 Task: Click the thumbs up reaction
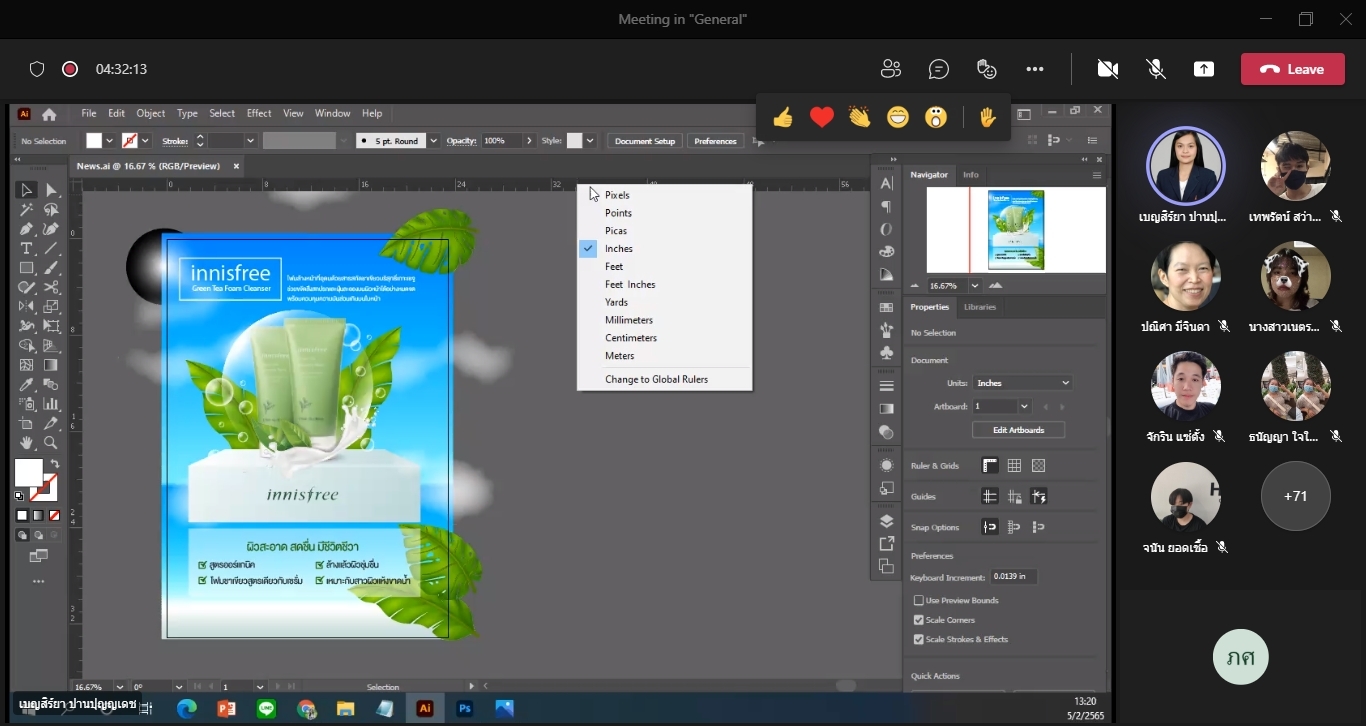click(783, 118)
